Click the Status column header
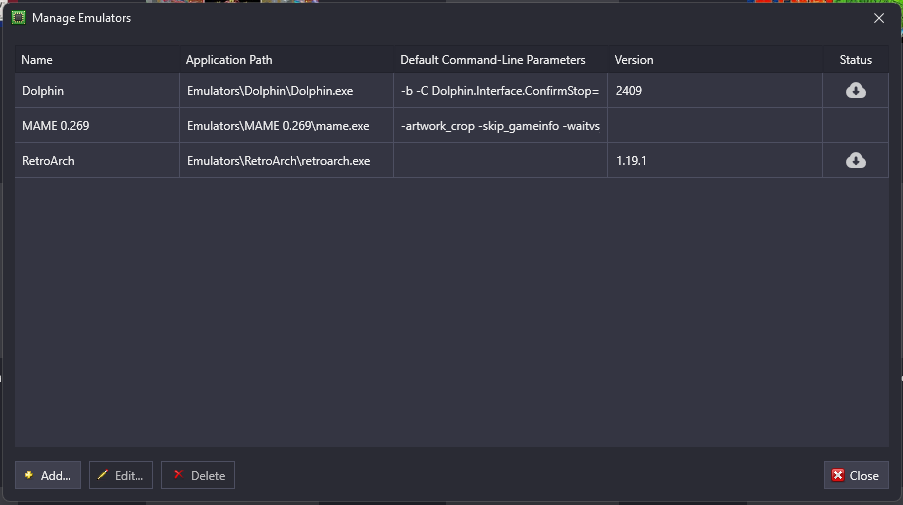This screenshot has width=903, height=505. click(x=856, y=60)
